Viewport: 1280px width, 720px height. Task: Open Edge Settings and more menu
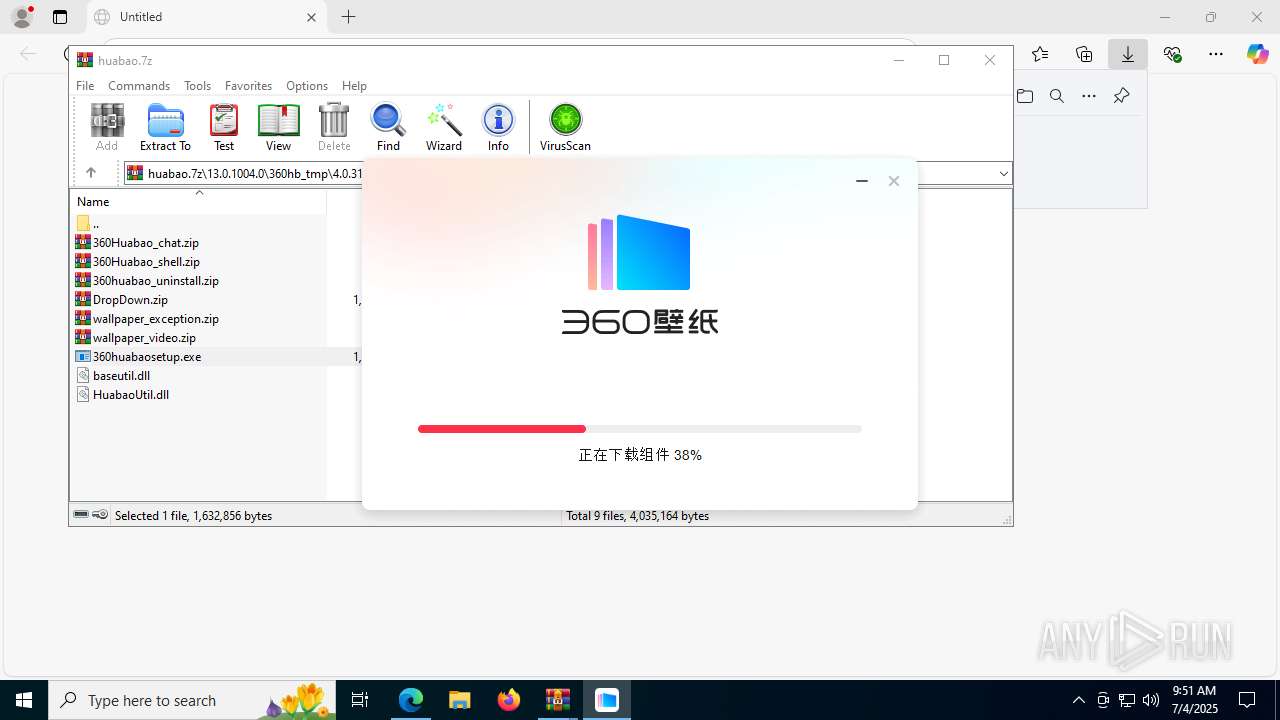1216,54
